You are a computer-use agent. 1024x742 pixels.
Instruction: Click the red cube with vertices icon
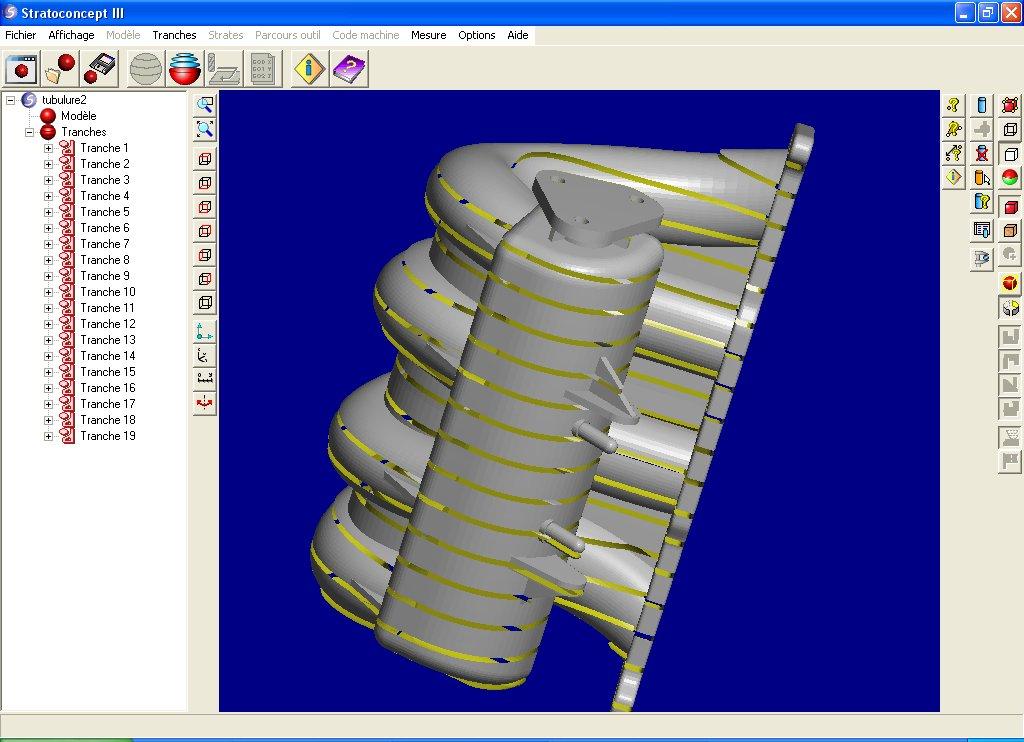(x=1010, y=105)
